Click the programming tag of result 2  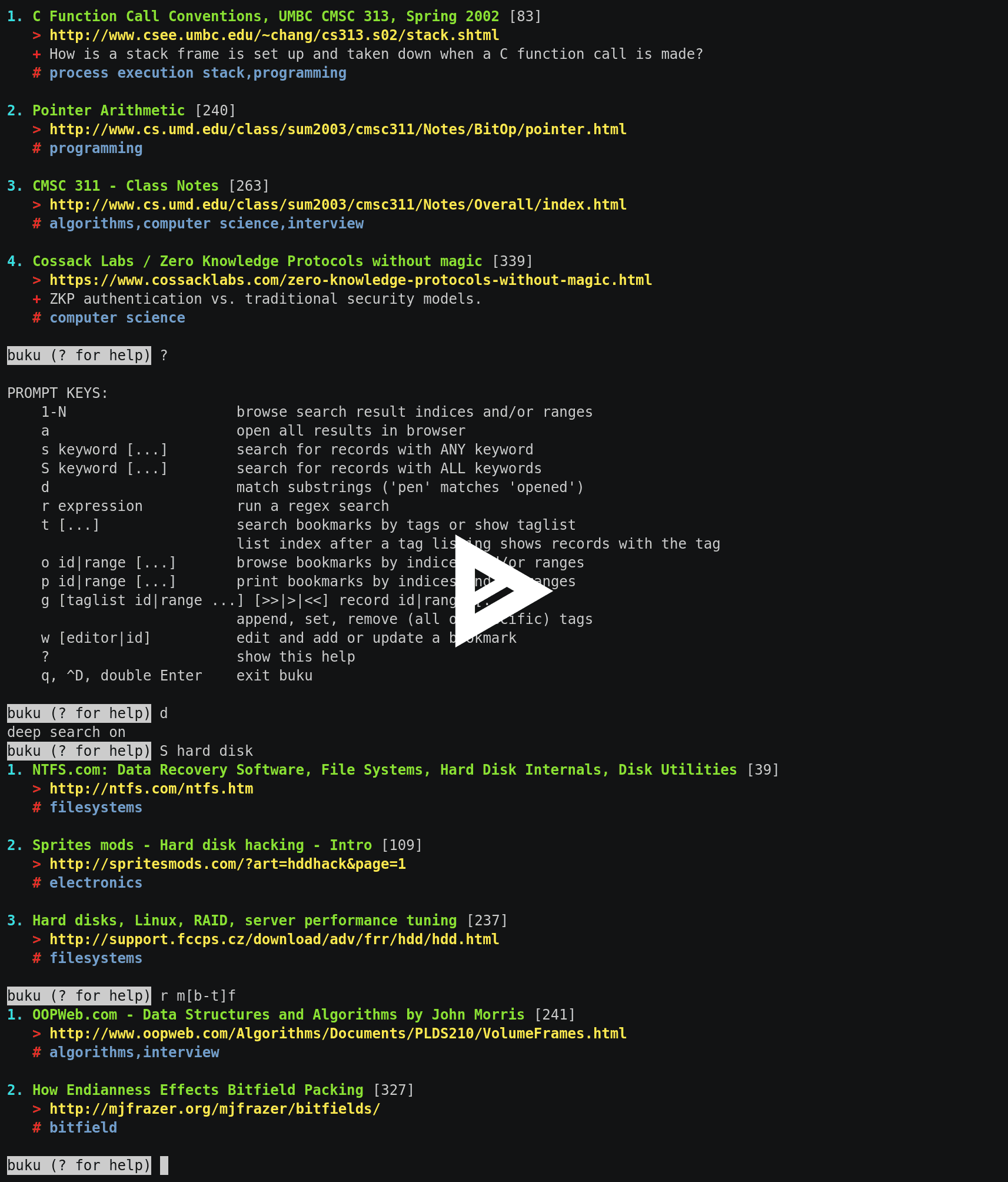[96, 148]
